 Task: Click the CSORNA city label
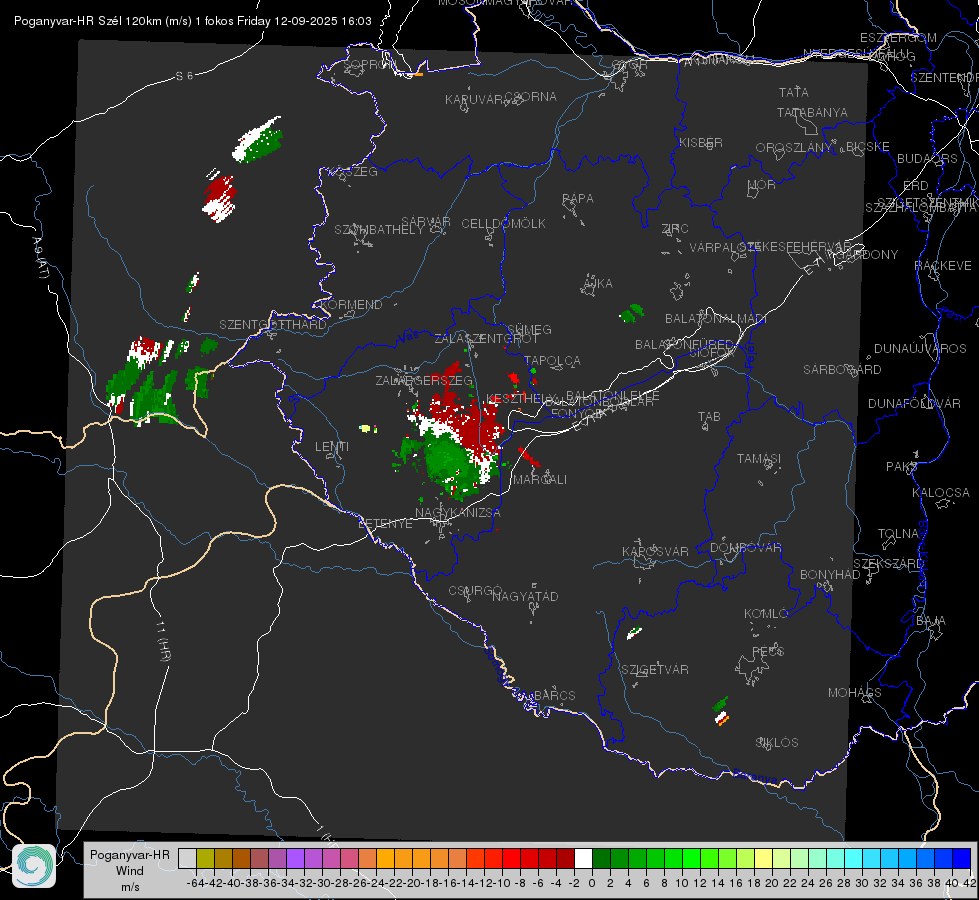(x=531, y=97)
